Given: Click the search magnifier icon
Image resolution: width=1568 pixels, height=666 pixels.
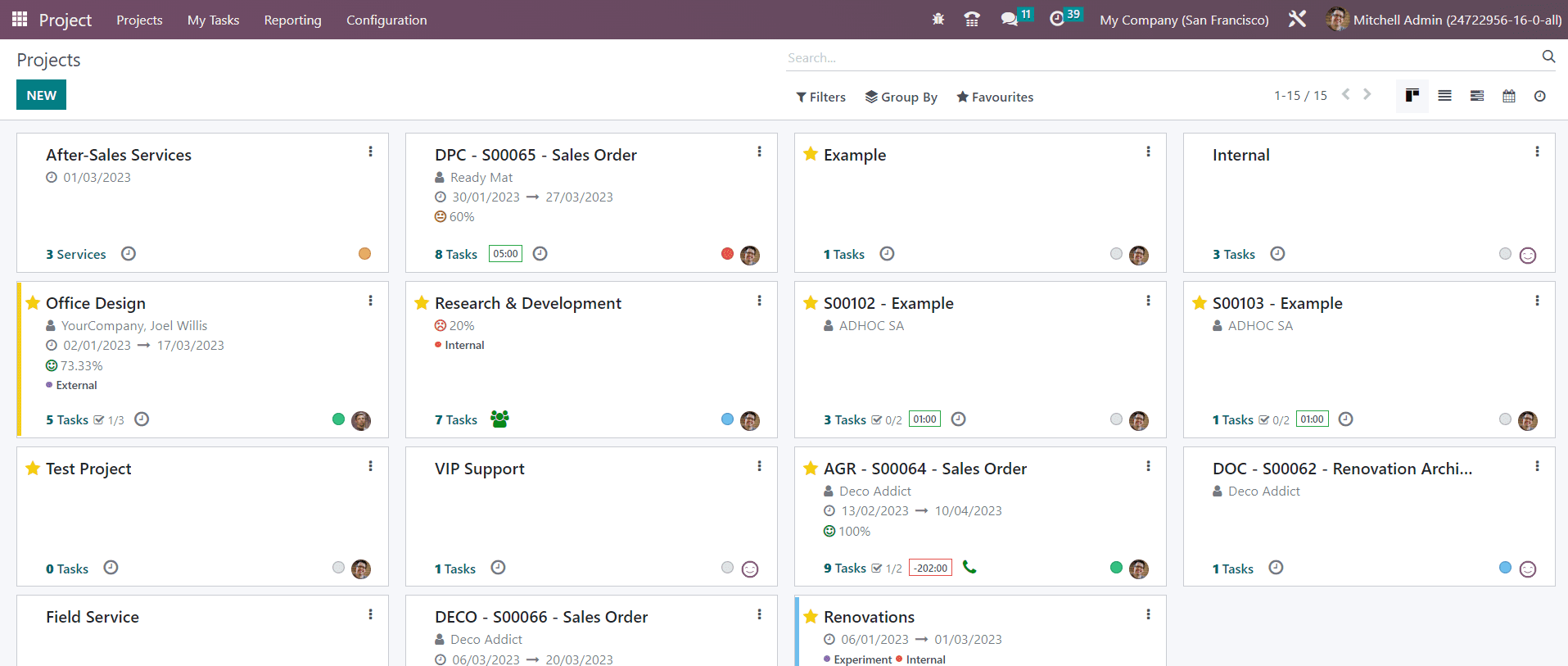Looking at the screenshot, I should click(1548, 57).
